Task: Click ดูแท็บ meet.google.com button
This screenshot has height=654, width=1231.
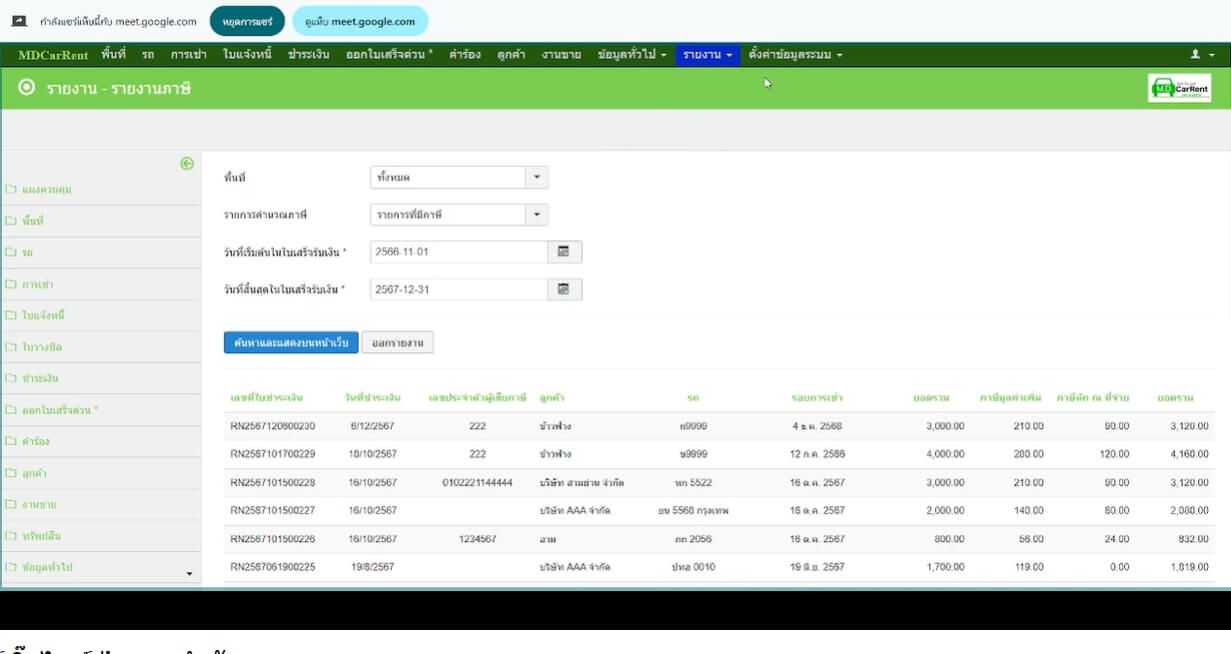Action: coord(360,21)
